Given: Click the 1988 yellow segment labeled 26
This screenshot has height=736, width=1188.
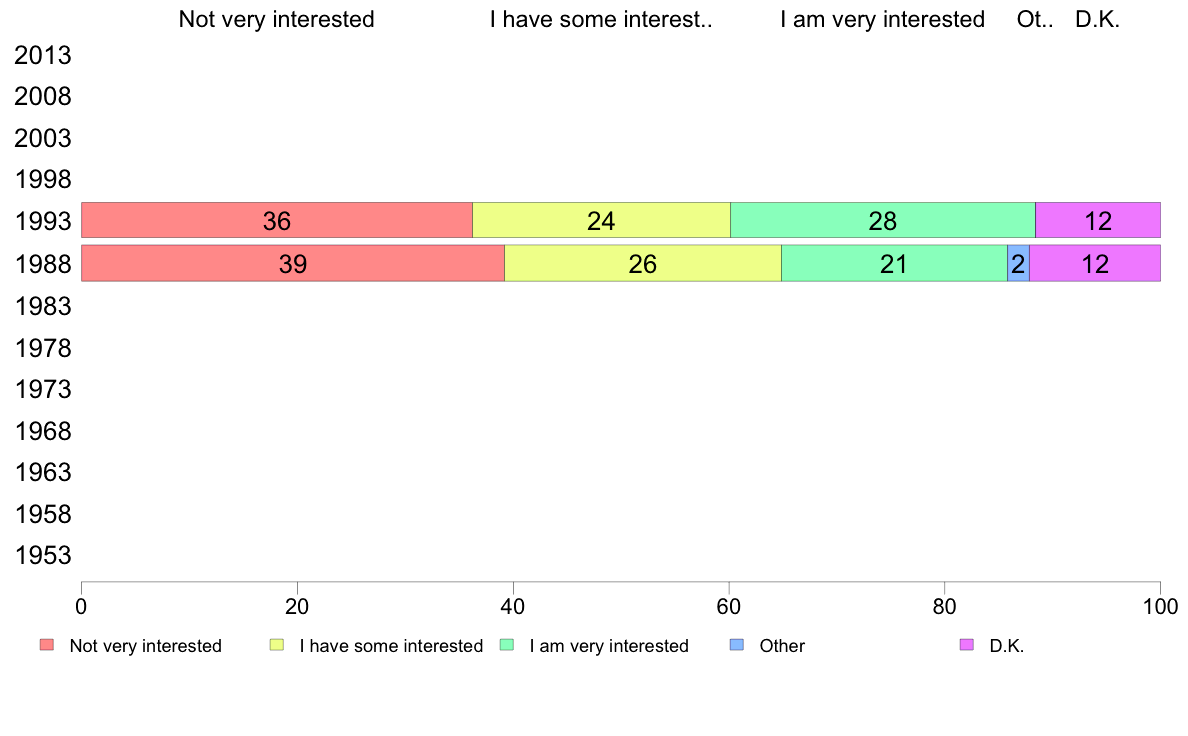Looking at the screenshot, I should 642,263.
